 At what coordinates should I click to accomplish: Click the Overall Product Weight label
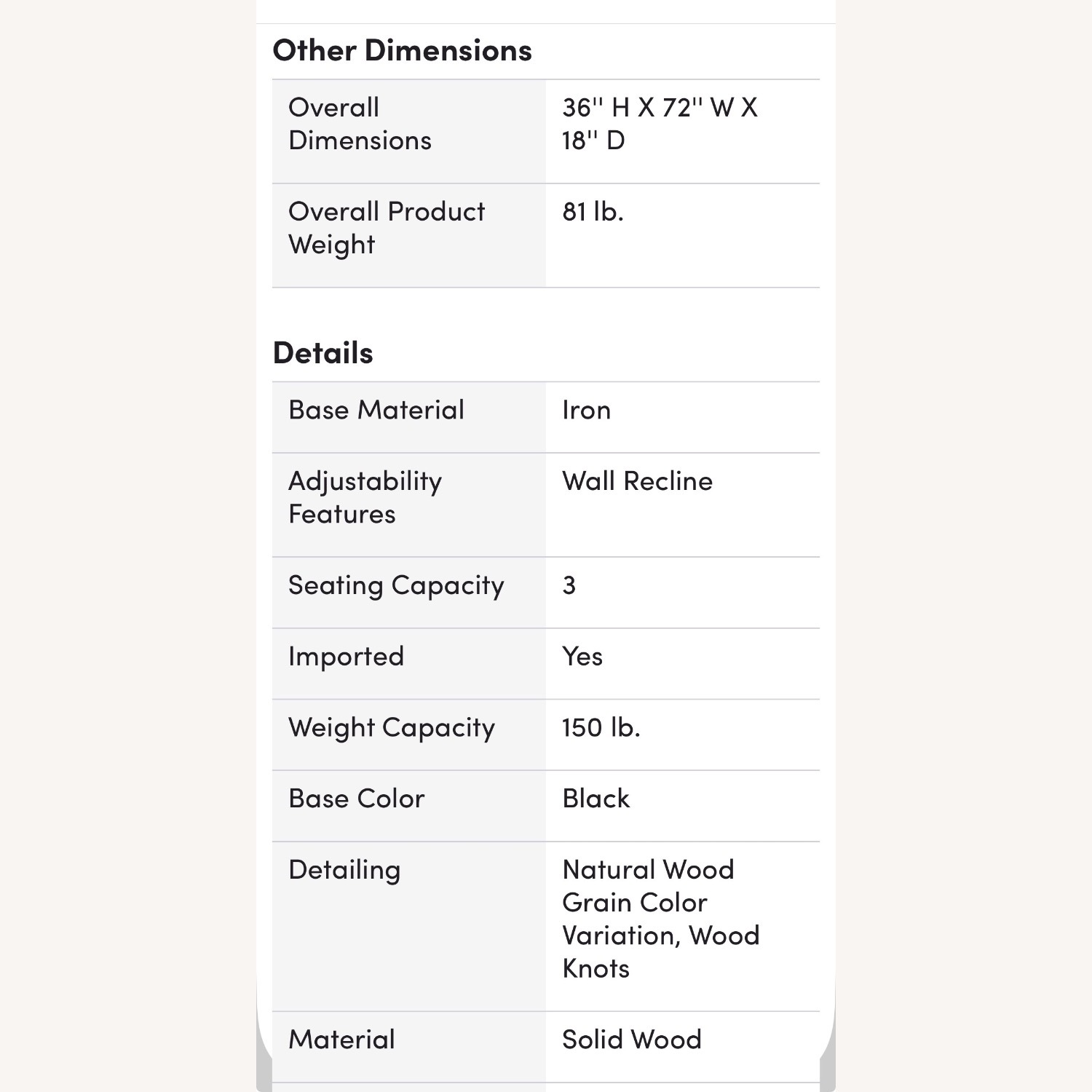[x=387, y=228]
